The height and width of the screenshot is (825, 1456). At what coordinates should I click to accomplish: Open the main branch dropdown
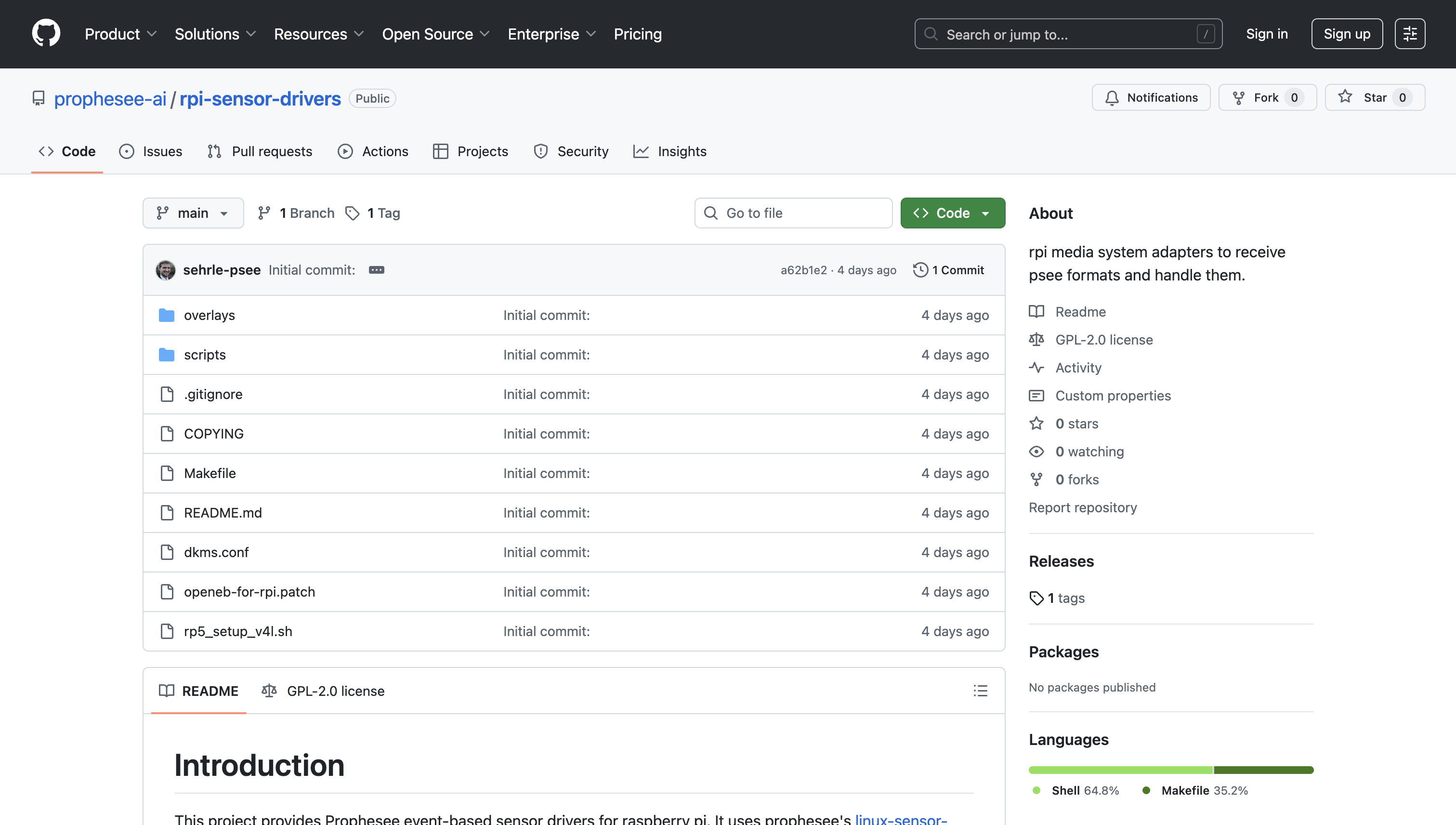point(193,213)
